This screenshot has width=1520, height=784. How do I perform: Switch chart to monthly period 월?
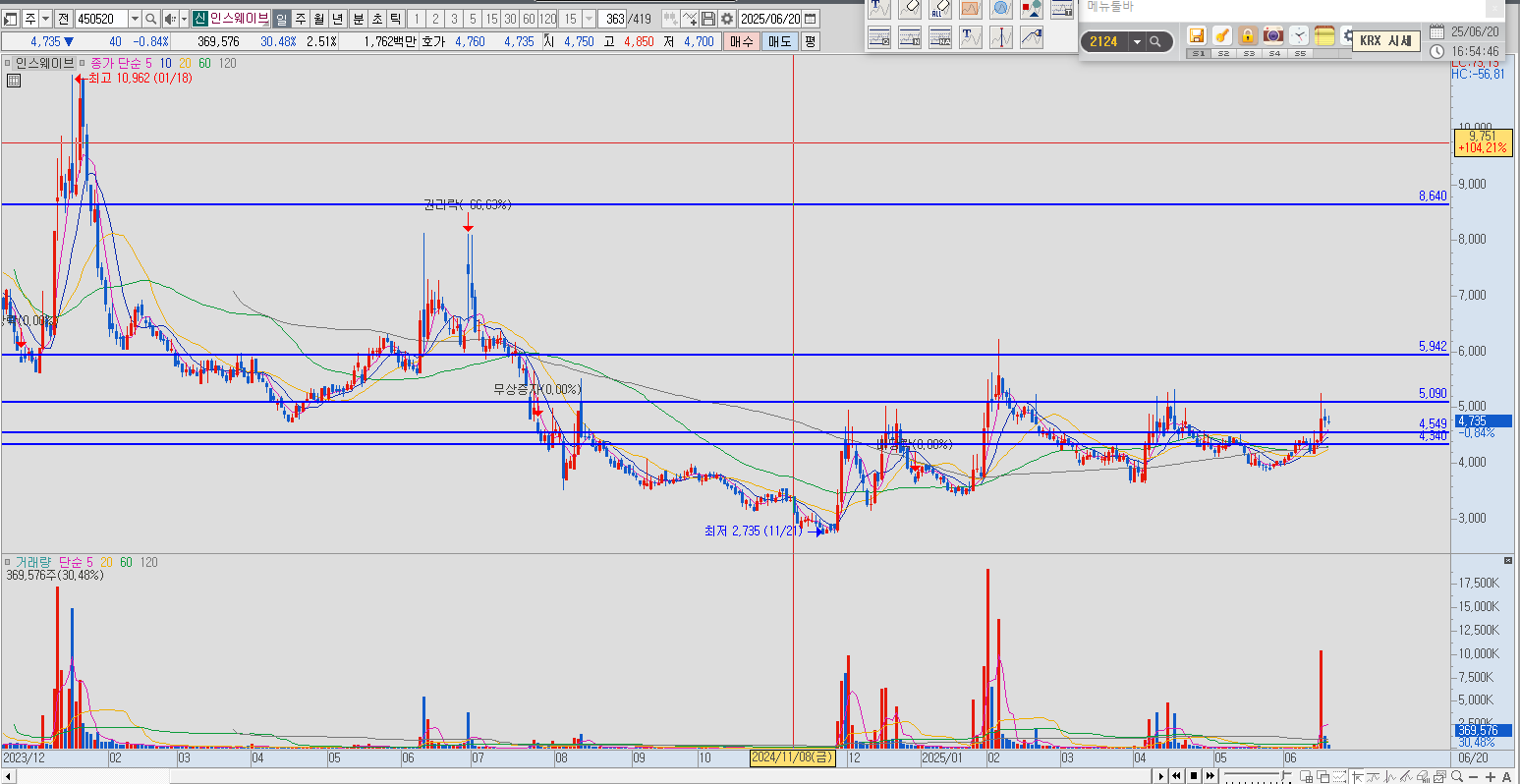click(x=318, y=19)
